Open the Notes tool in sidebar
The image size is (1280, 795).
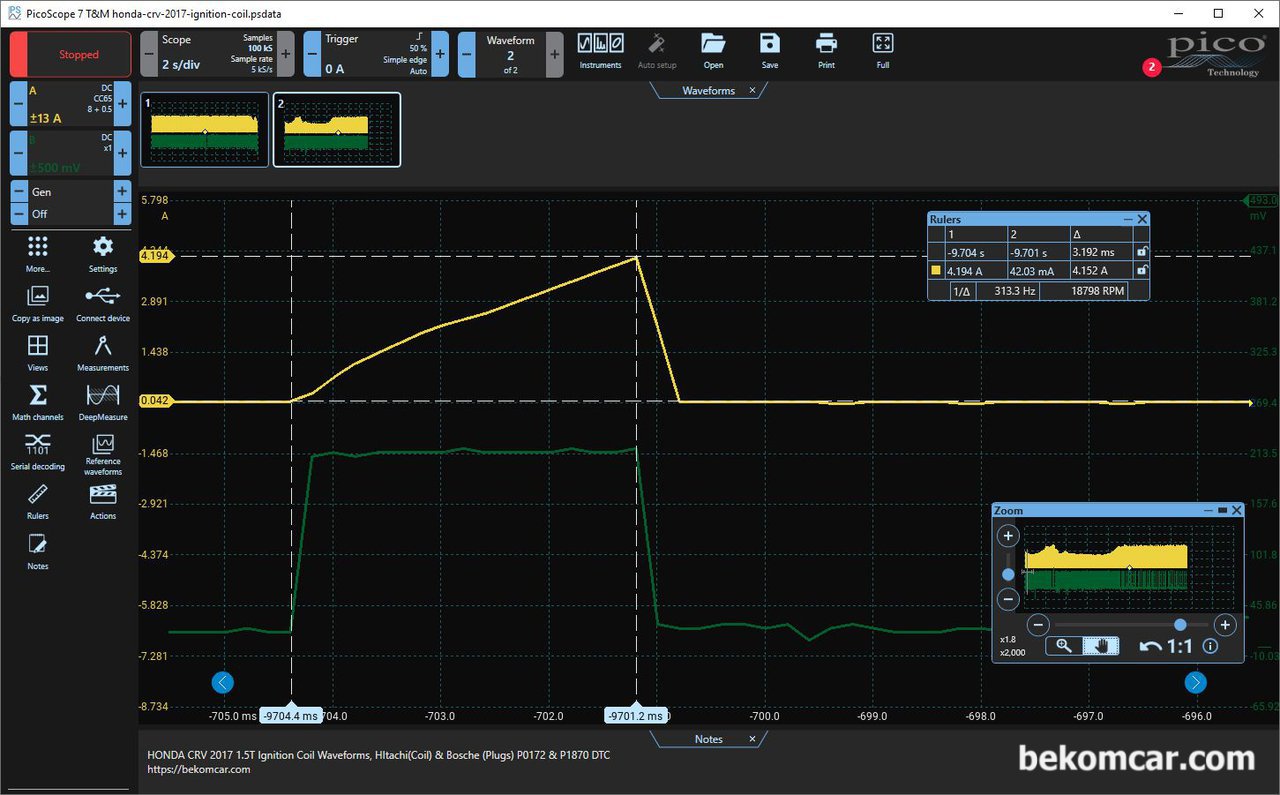[38, 552]
